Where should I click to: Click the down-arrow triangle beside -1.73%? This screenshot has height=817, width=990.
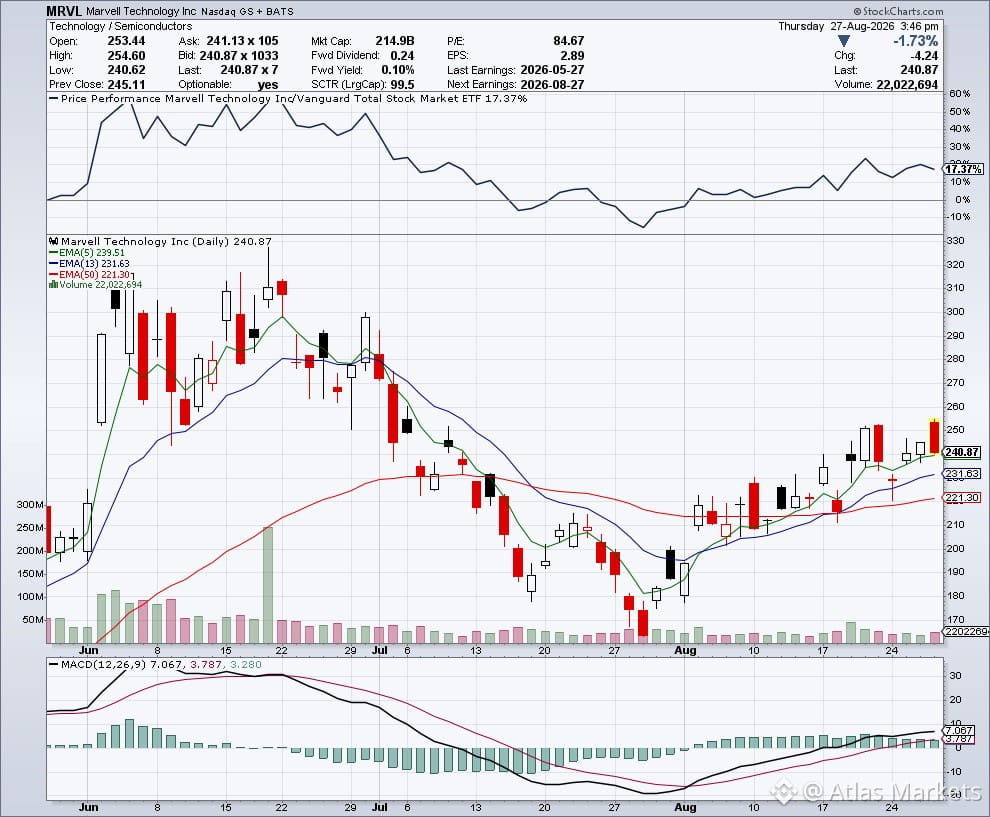click(844, 42)
